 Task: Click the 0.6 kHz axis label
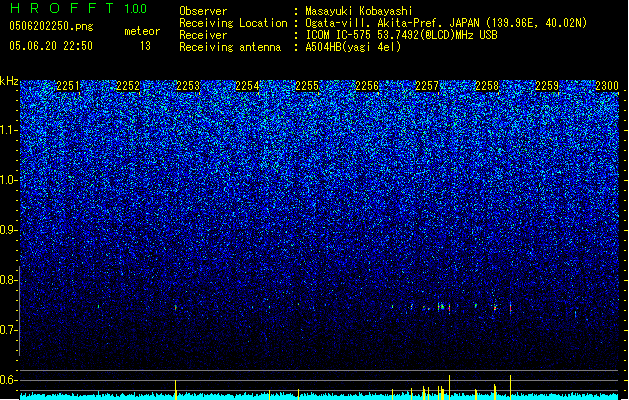[x=8, y=380]
